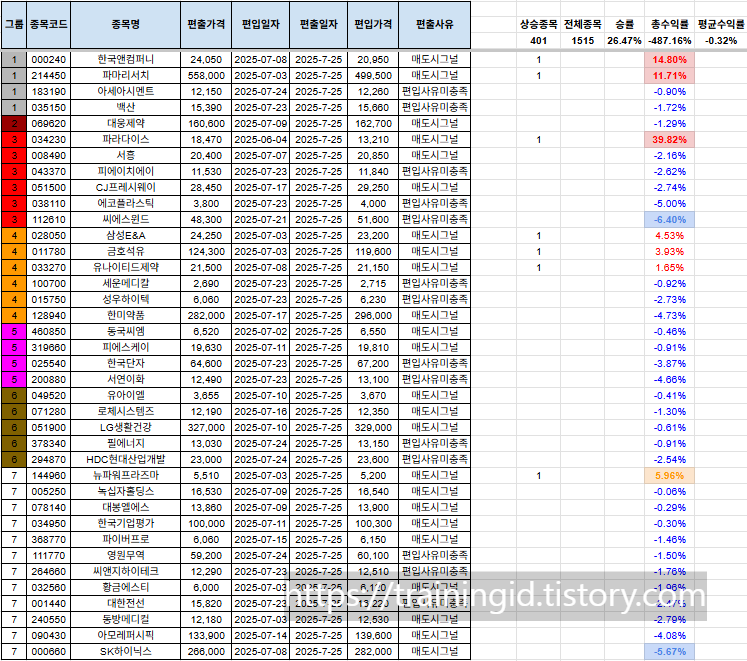Select the 백산 cell

click(126, 108)
